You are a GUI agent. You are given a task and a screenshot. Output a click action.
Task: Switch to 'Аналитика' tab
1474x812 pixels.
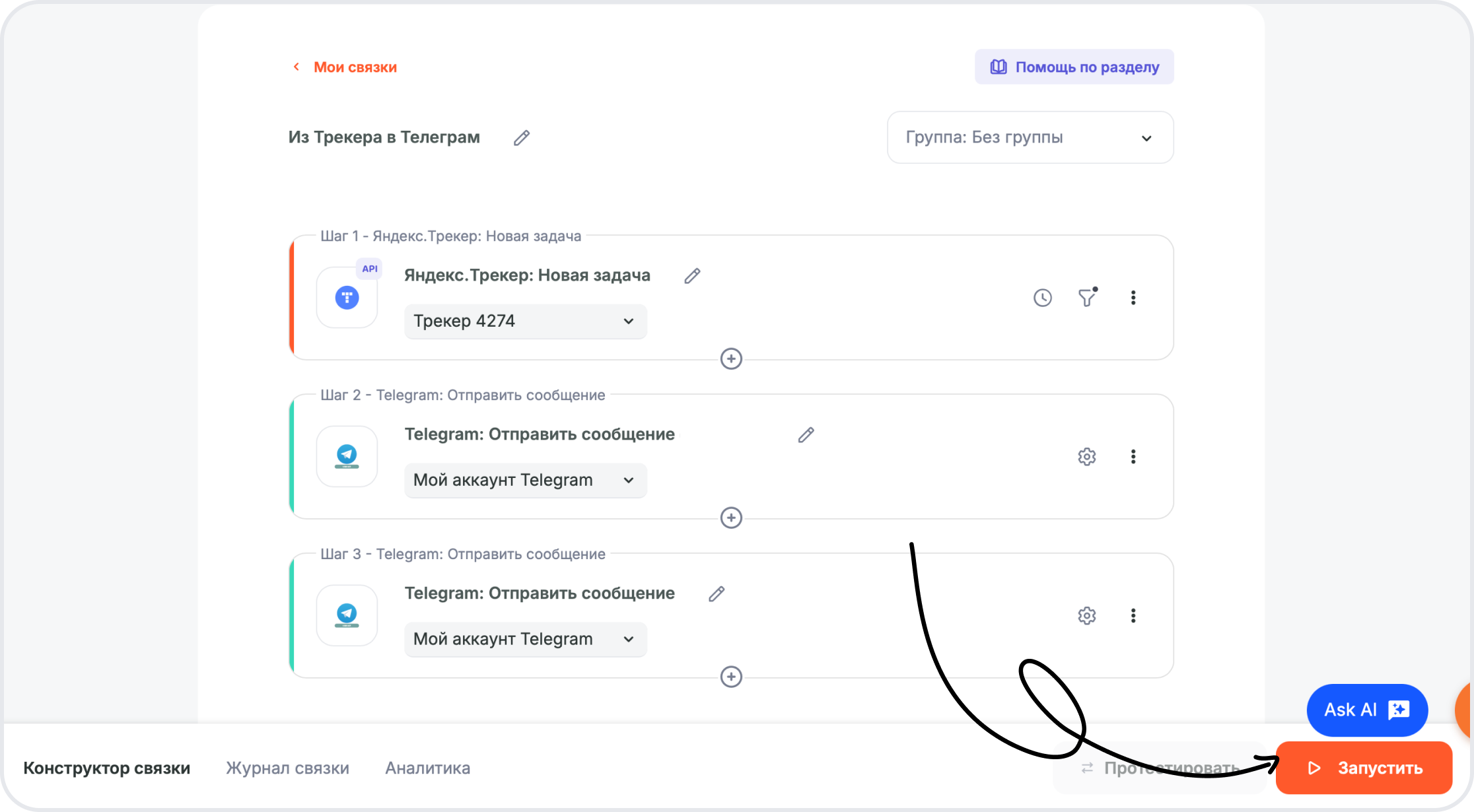[428, 768]
